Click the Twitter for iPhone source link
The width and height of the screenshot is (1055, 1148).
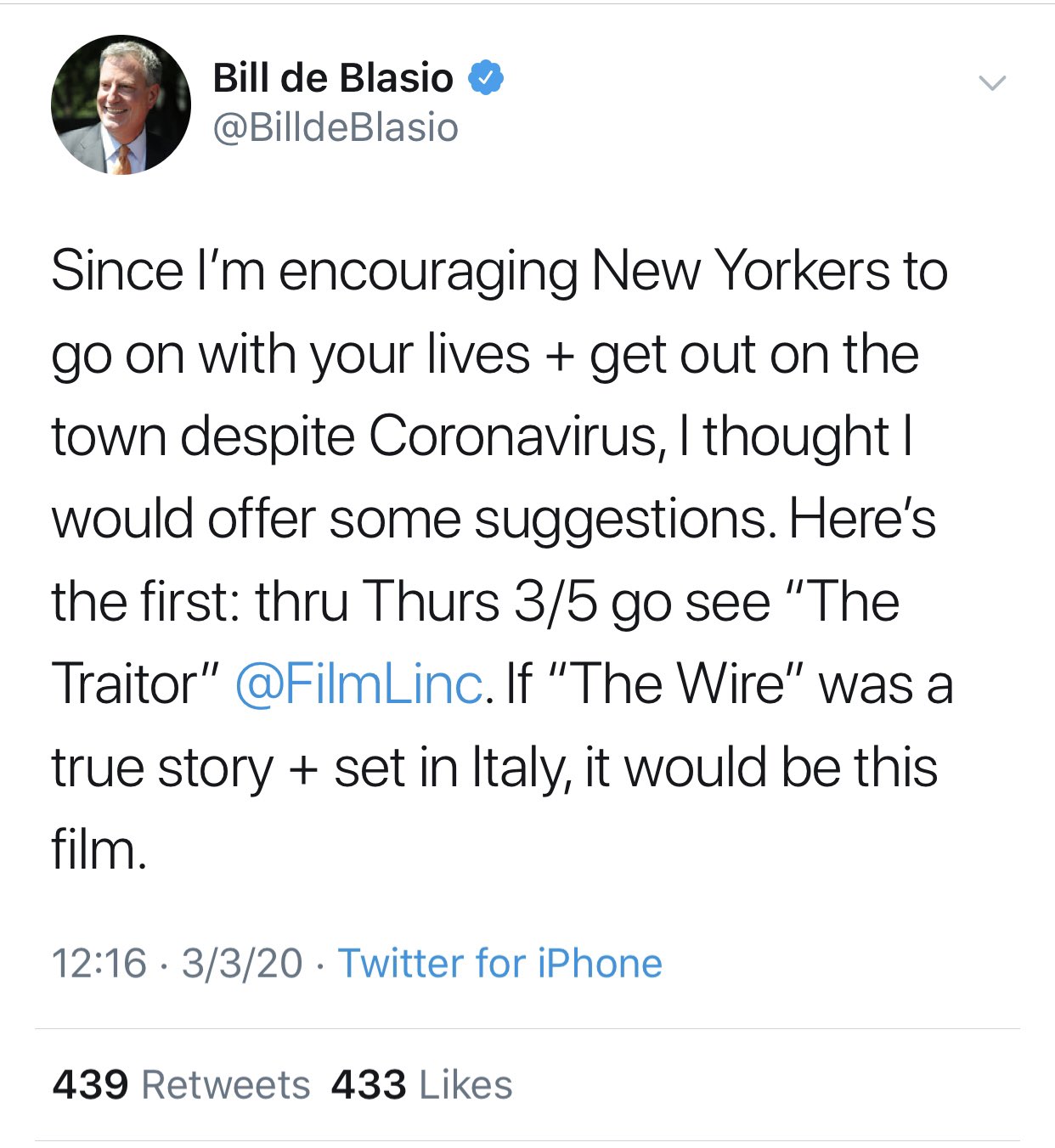pyautogui.click(x=499, y=963)
